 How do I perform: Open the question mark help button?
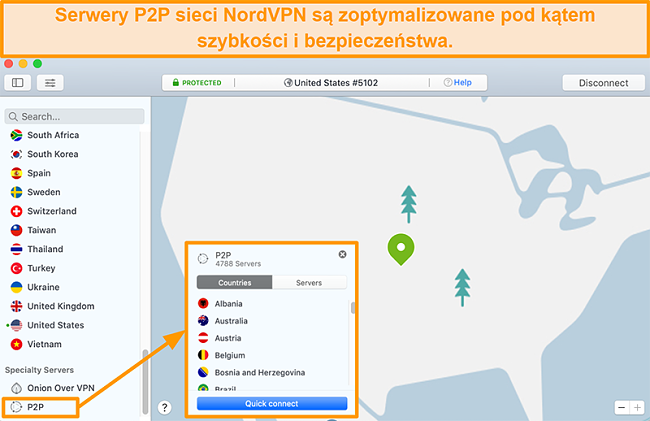pos(165,408)
